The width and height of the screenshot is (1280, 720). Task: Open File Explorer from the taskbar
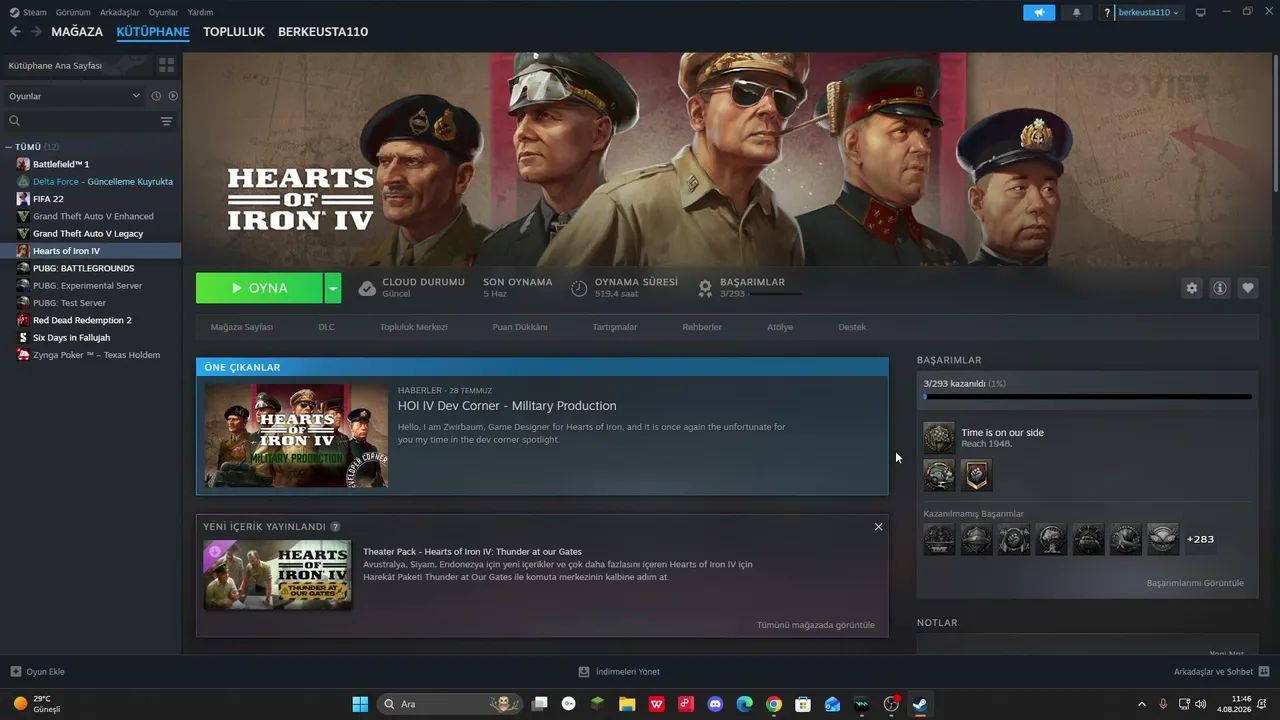click(x=627, y=704)
